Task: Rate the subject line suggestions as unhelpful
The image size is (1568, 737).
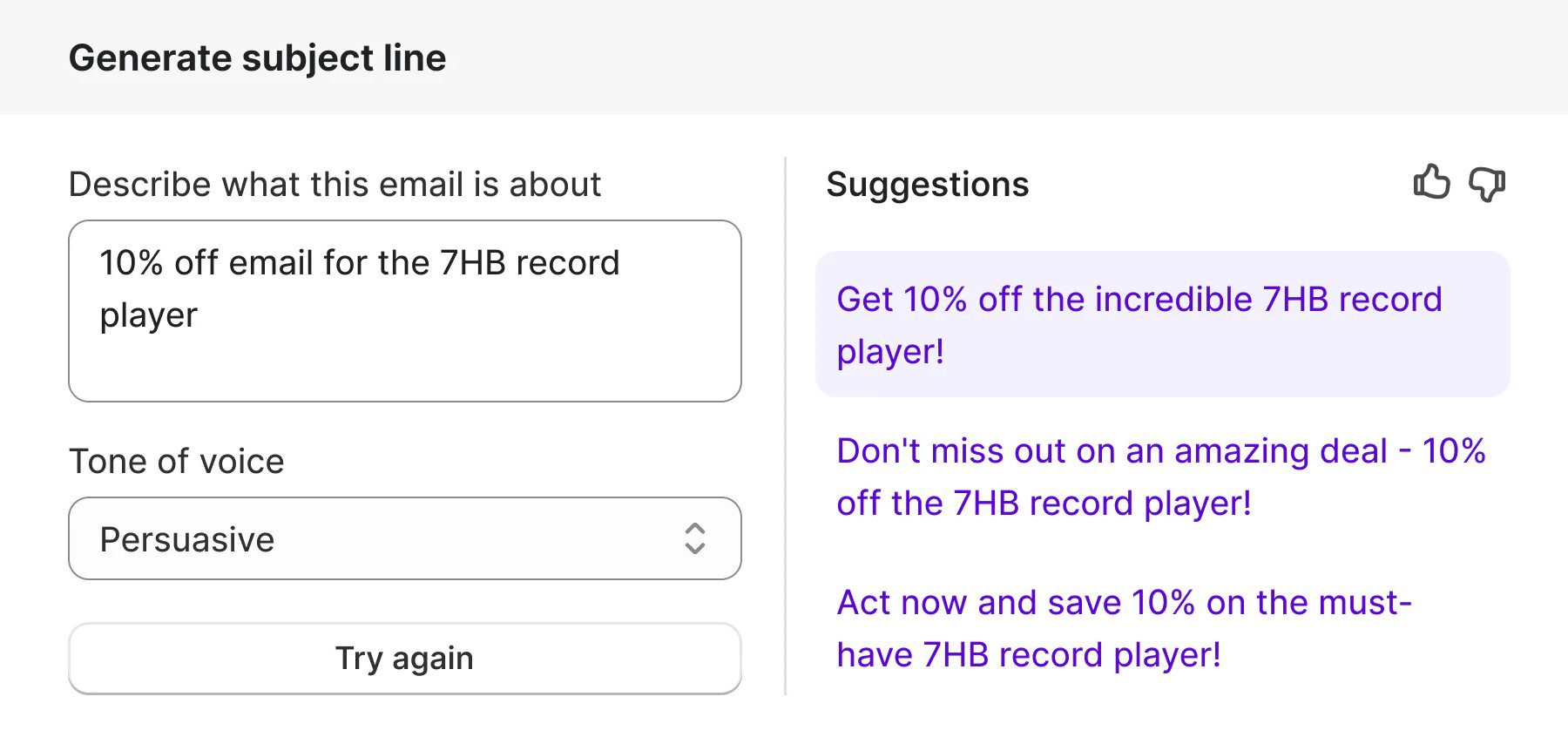Action: (x=1489, y=183)
